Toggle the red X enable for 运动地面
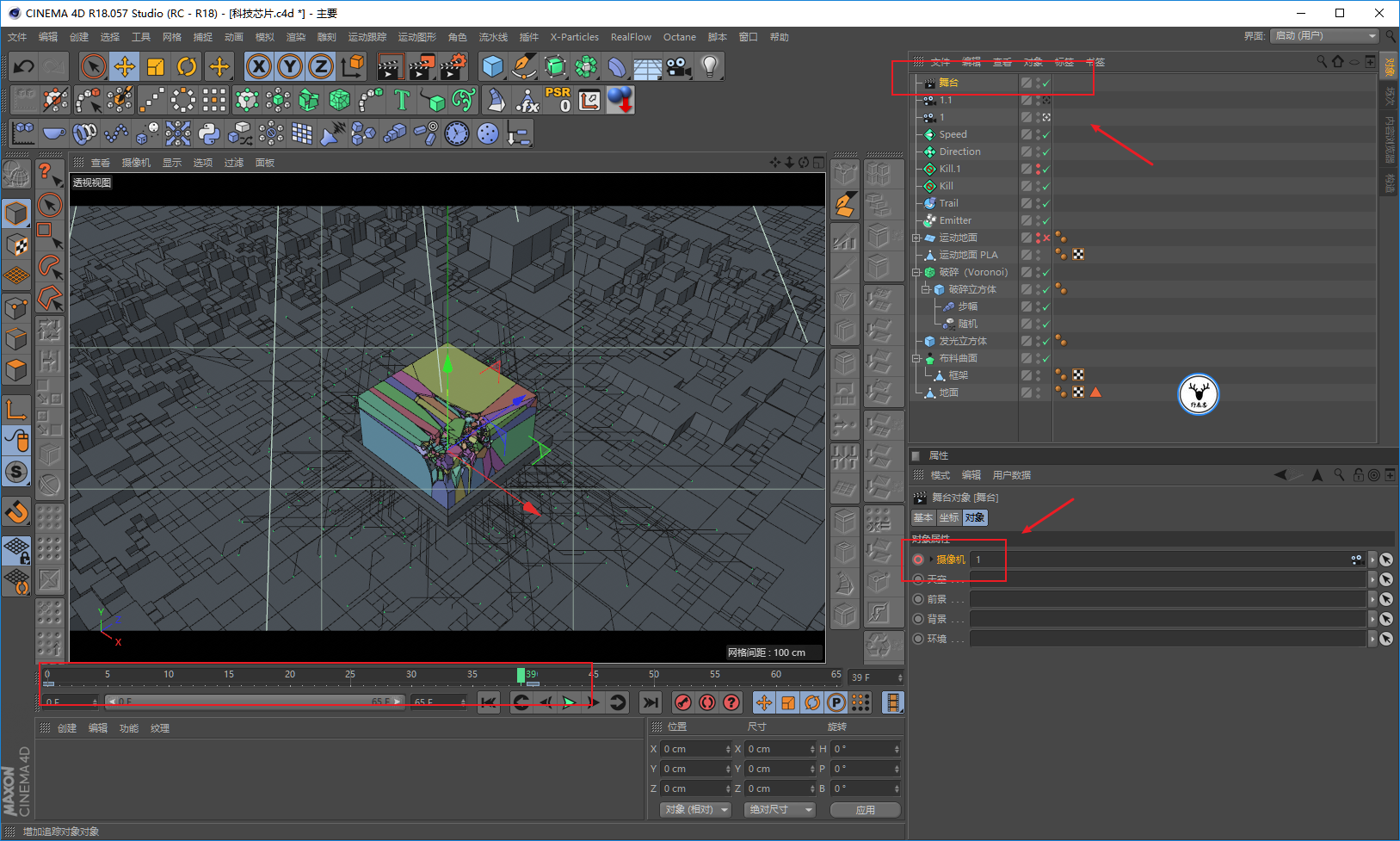 (1046, 238)
